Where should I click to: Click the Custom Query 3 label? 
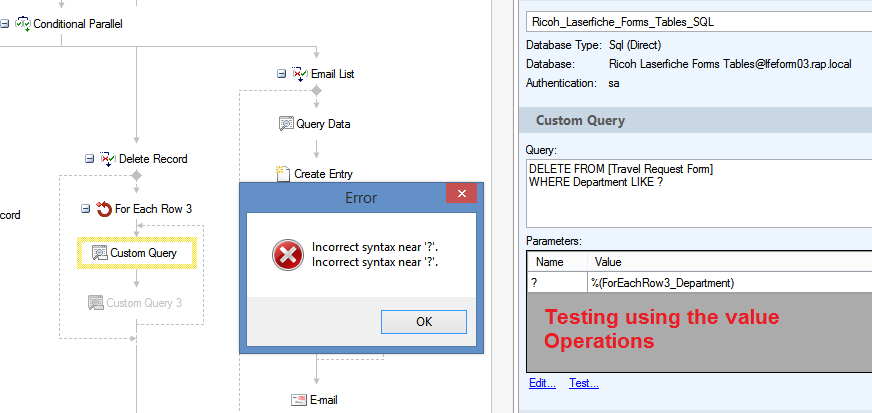tap(144, 303)
